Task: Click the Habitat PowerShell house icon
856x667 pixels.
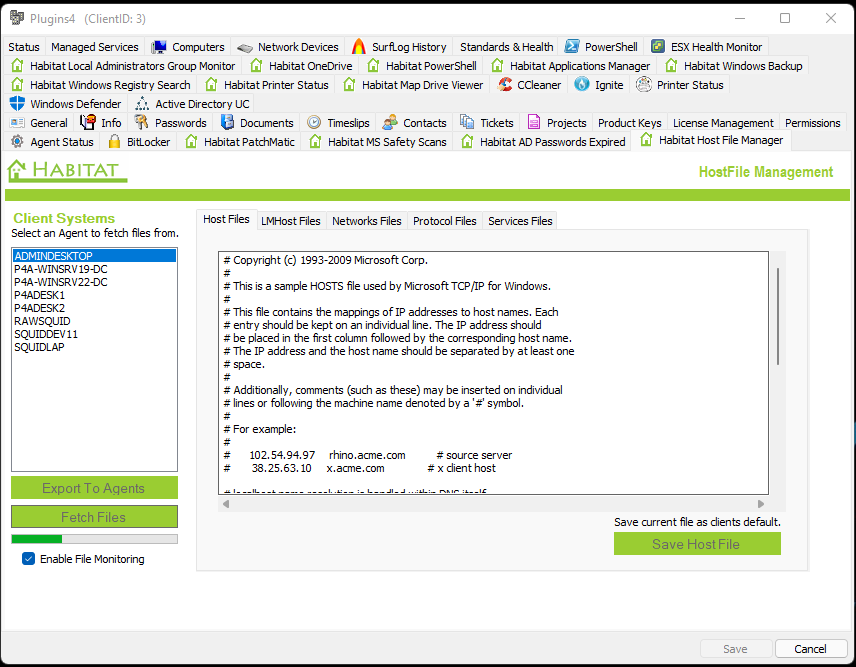Action: click(373, 65)
